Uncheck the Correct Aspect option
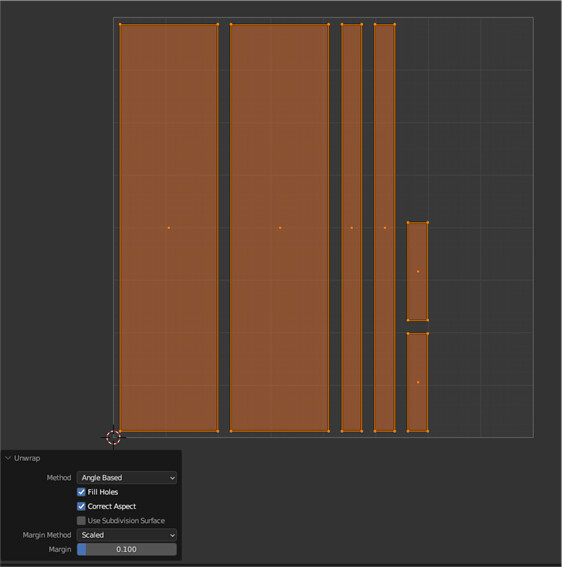This screenshot has height=567, width=562. click(81, 506)
